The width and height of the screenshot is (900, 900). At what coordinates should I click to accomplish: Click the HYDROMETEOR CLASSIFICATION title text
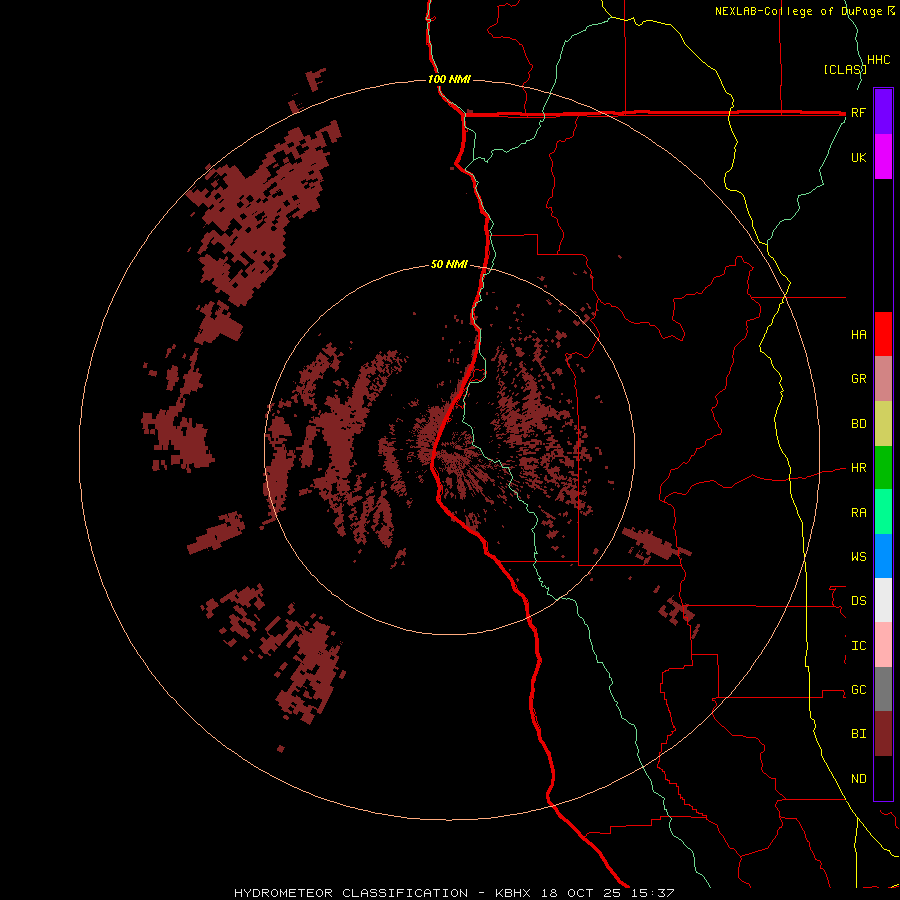tap(351, 893)
